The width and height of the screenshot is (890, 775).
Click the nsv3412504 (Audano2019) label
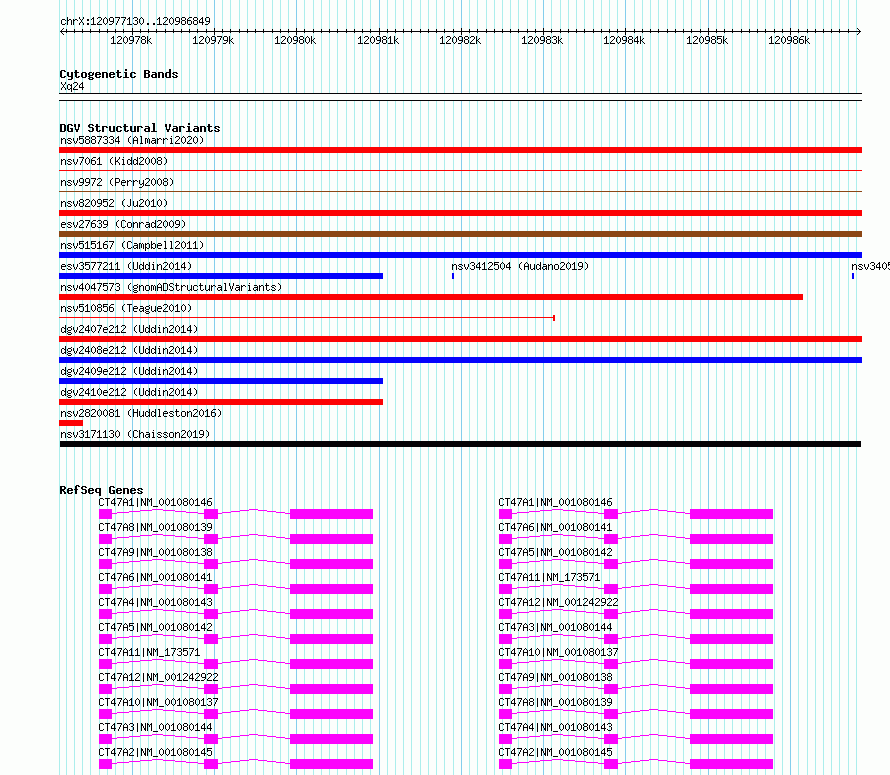(520, 266)
